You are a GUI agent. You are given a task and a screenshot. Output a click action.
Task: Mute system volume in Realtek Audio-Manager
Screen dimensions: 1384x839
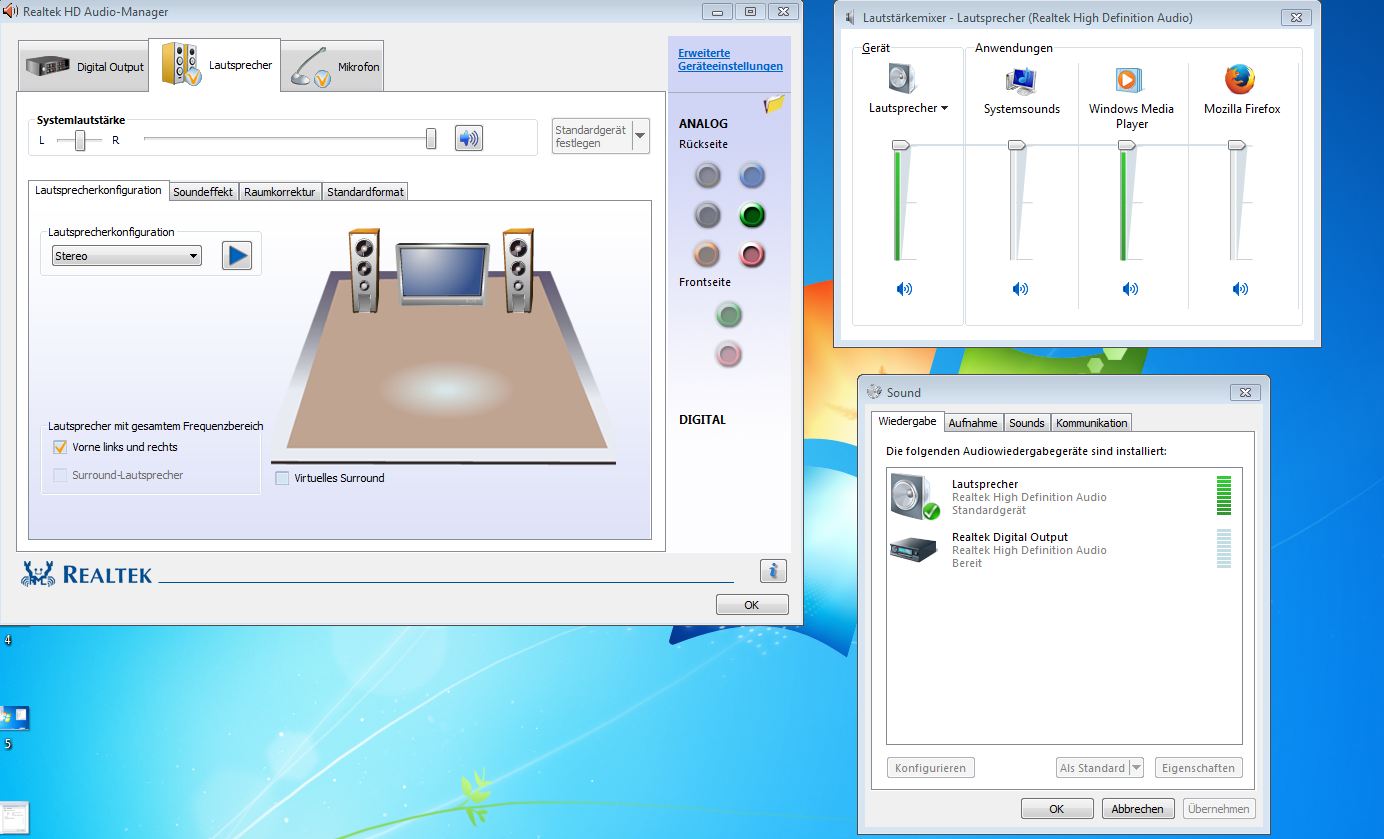pyautogui.click(x=468, y=139)
